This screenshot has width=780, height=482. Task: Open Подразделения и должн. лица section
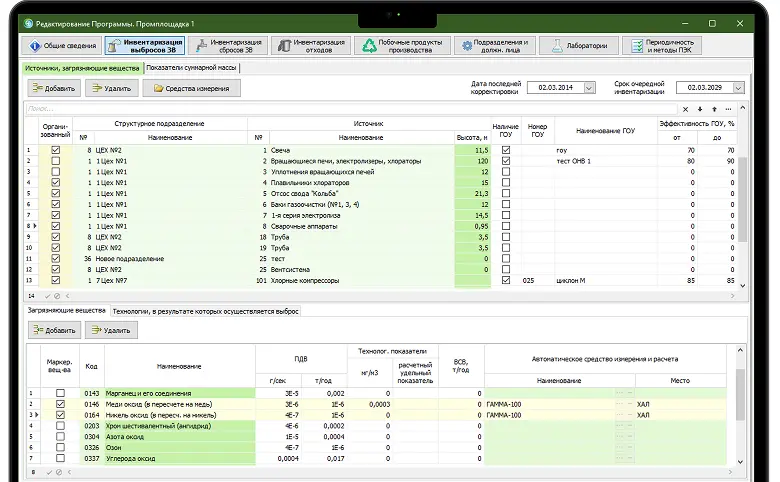[x=496, y=46]
